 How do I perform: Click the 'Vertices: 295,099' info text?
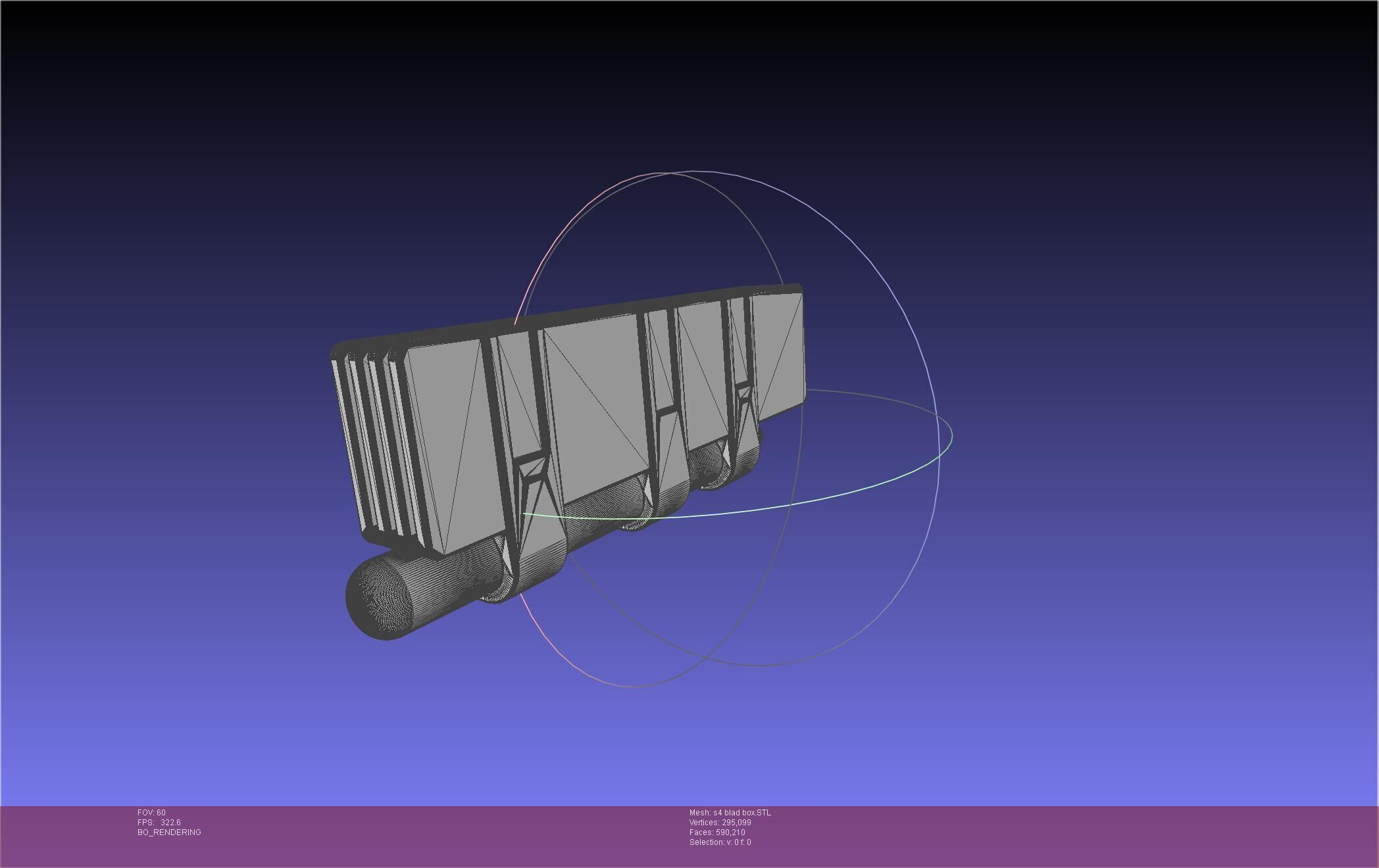click(720, 823)
